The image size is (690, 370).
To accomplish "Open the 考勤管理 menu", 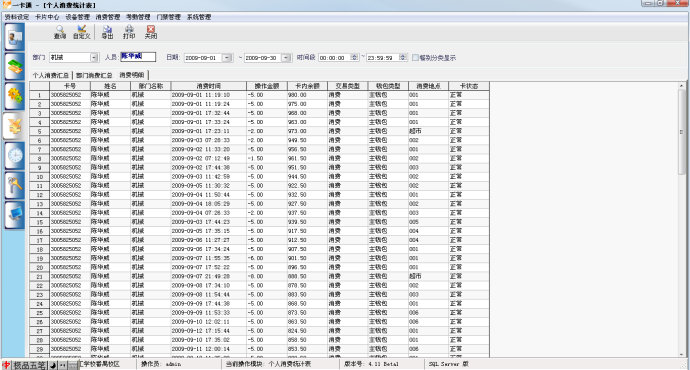I will 138,17.
